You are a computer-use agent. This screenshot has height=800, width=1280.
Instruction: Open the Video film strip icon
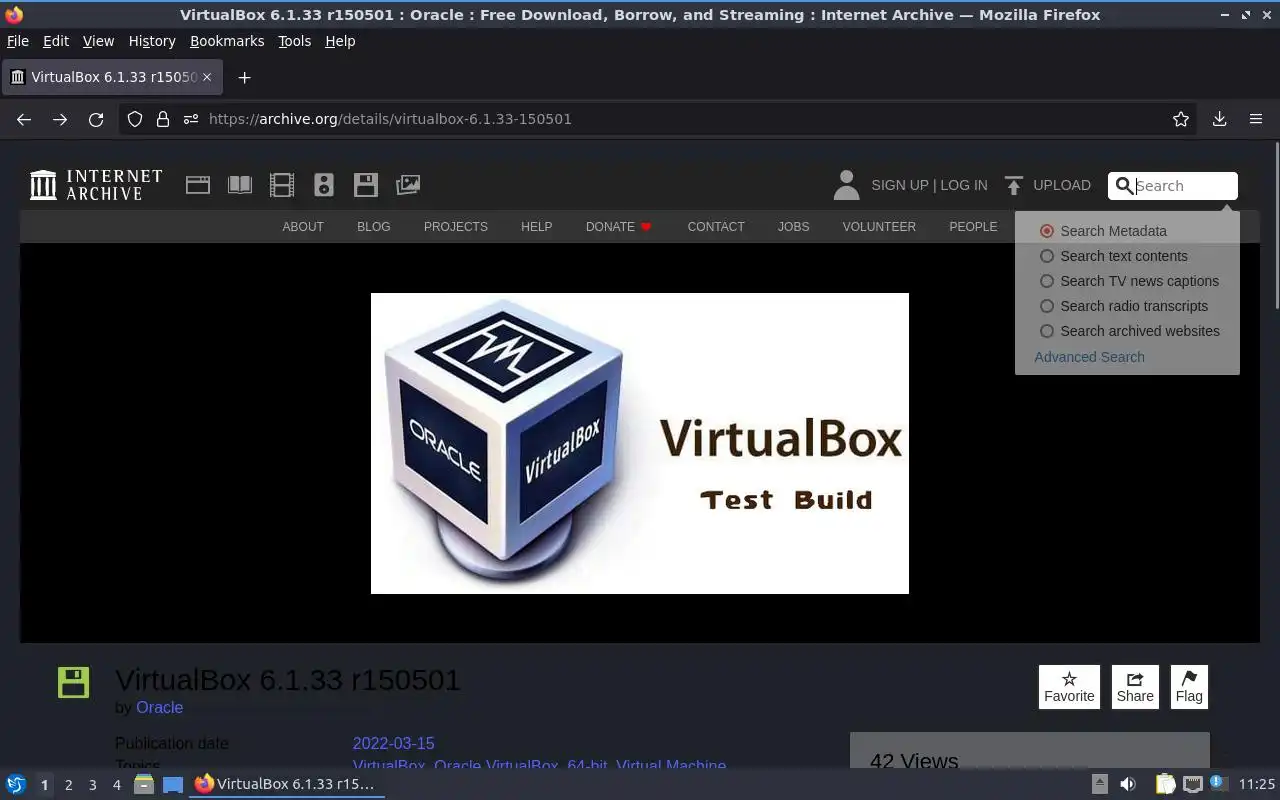[x=282, y=185]
